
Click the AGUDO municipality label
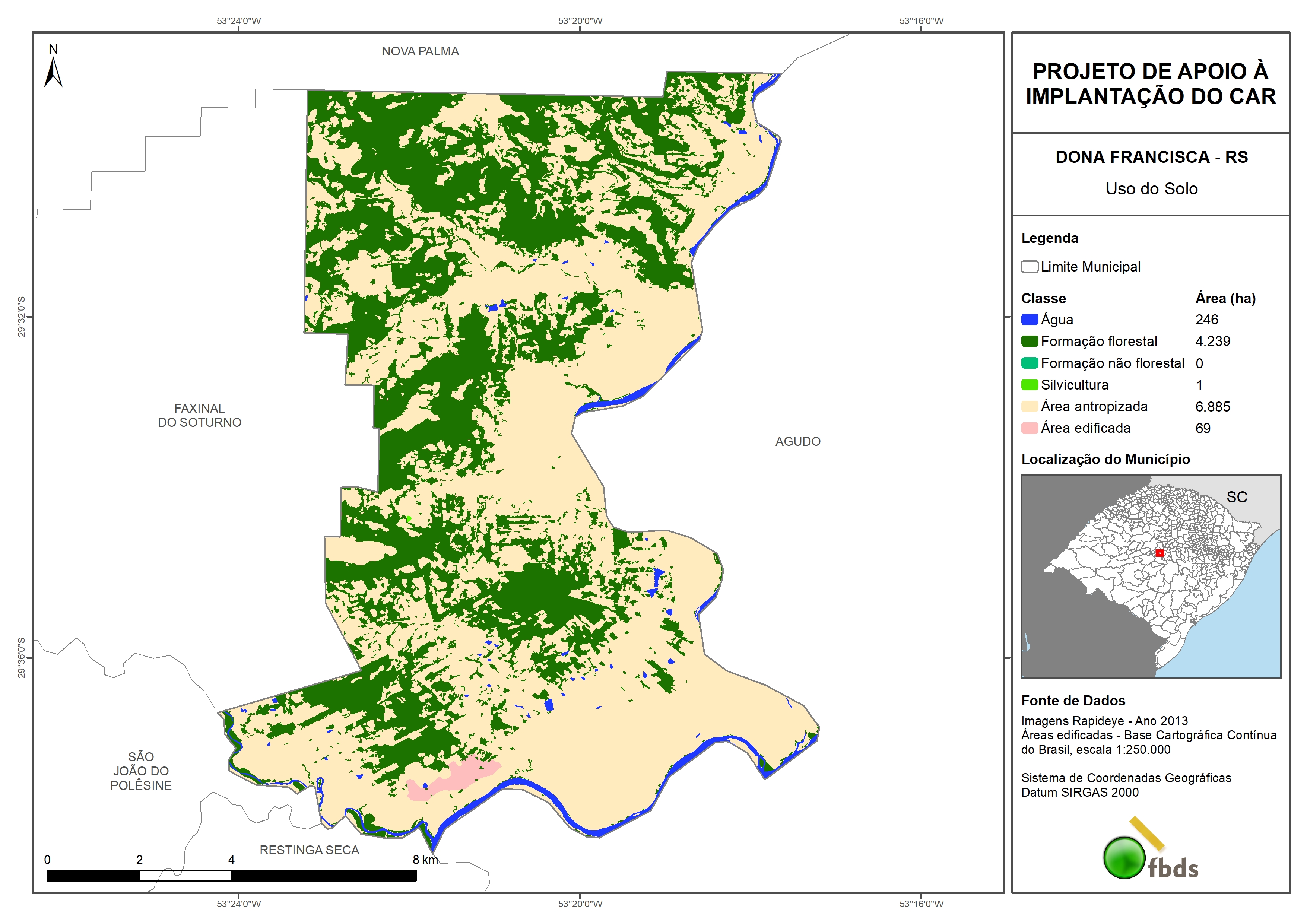[x=797, y=442]
